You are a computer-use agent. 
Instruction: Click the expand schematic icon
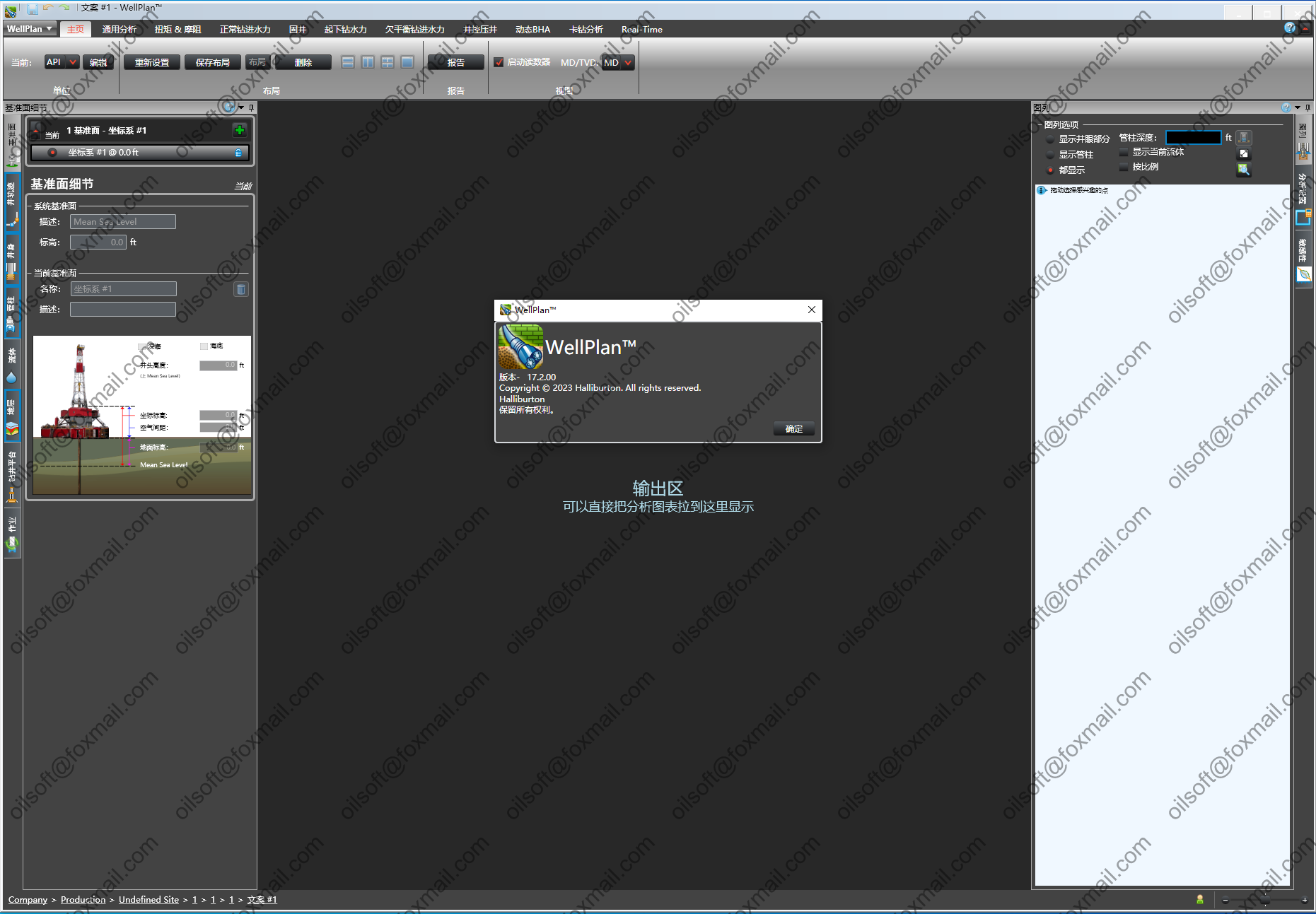click(1244, 153)
